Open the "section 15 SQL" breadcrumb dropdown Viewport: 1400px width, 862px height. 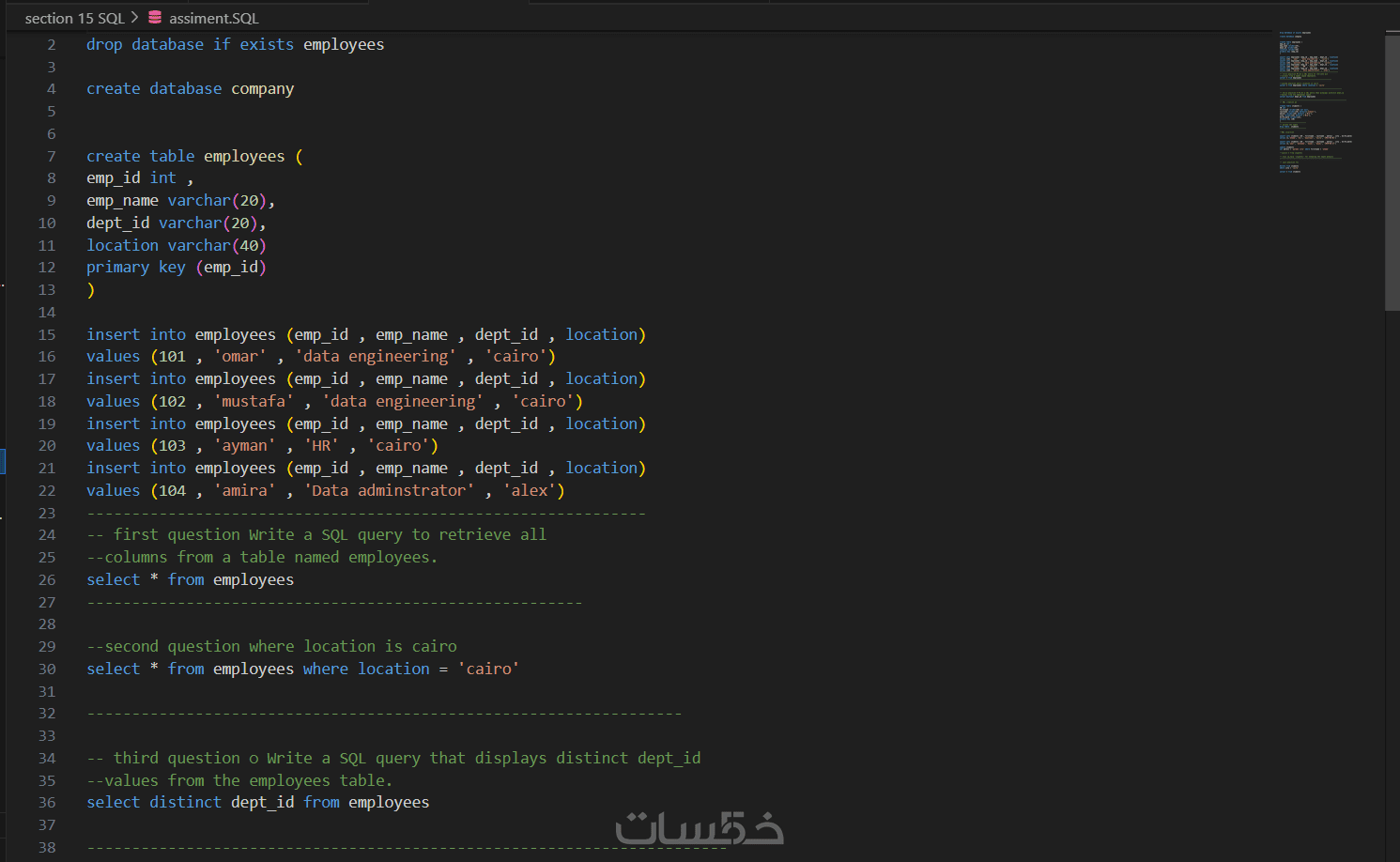coord(74,17)
